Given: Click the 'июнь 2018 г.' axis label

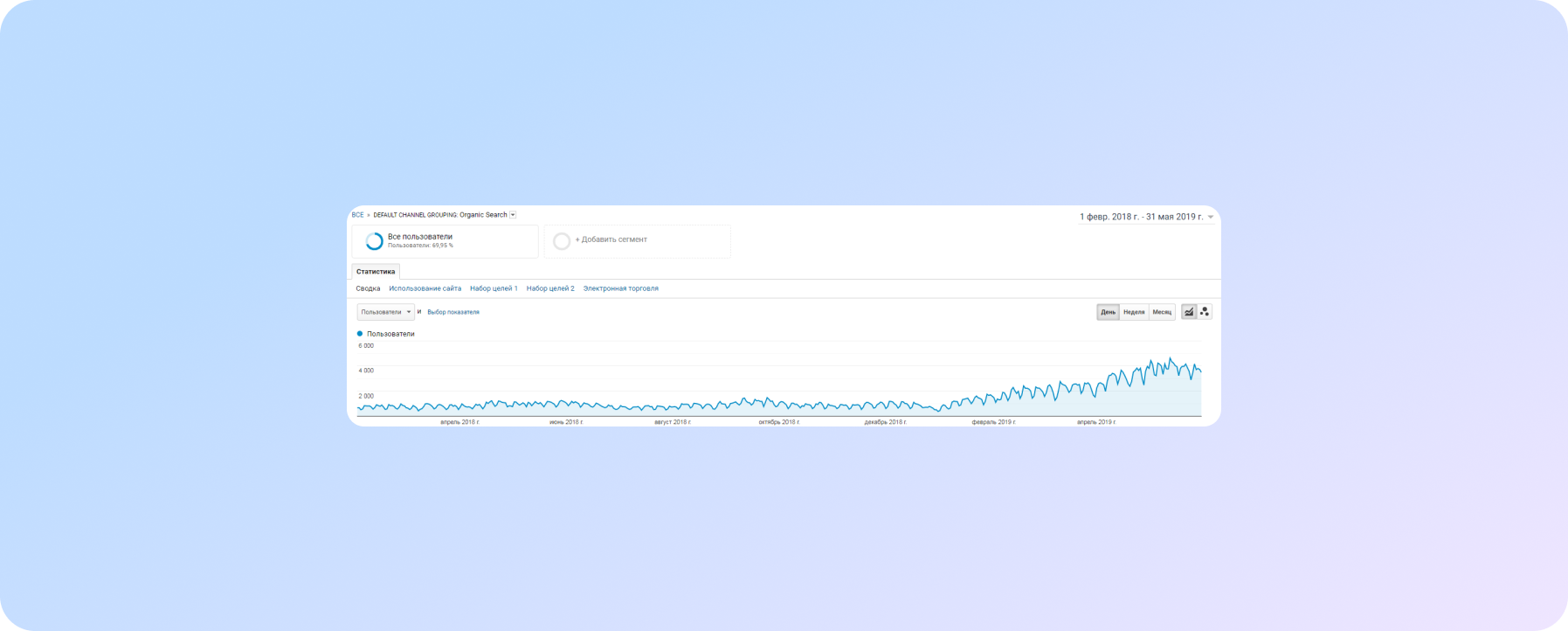Looking at the screenshot, I should coord(566,422).
